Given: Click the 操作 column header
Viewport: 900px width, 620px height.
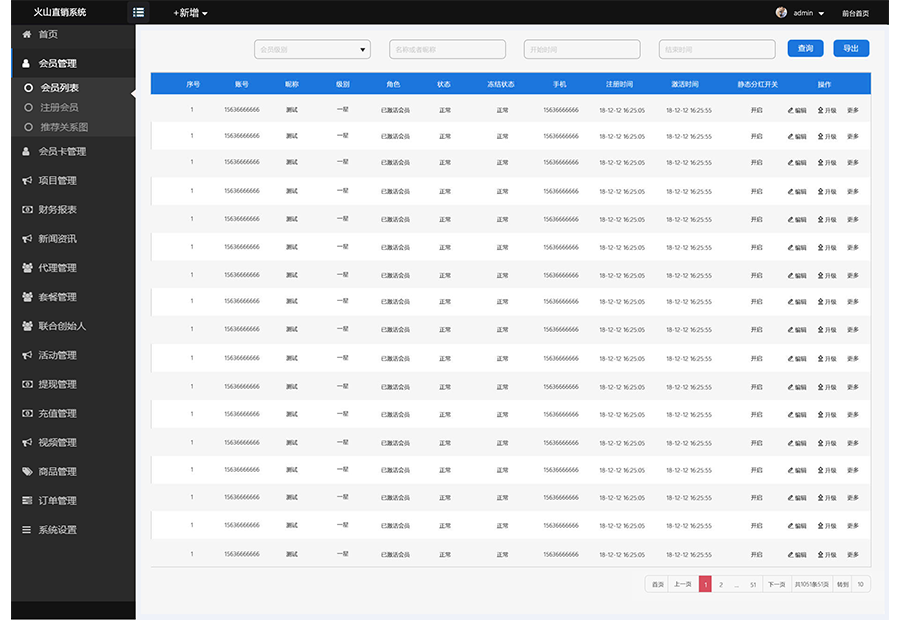Looking at the screenshot, I should [x=824, y=84].
